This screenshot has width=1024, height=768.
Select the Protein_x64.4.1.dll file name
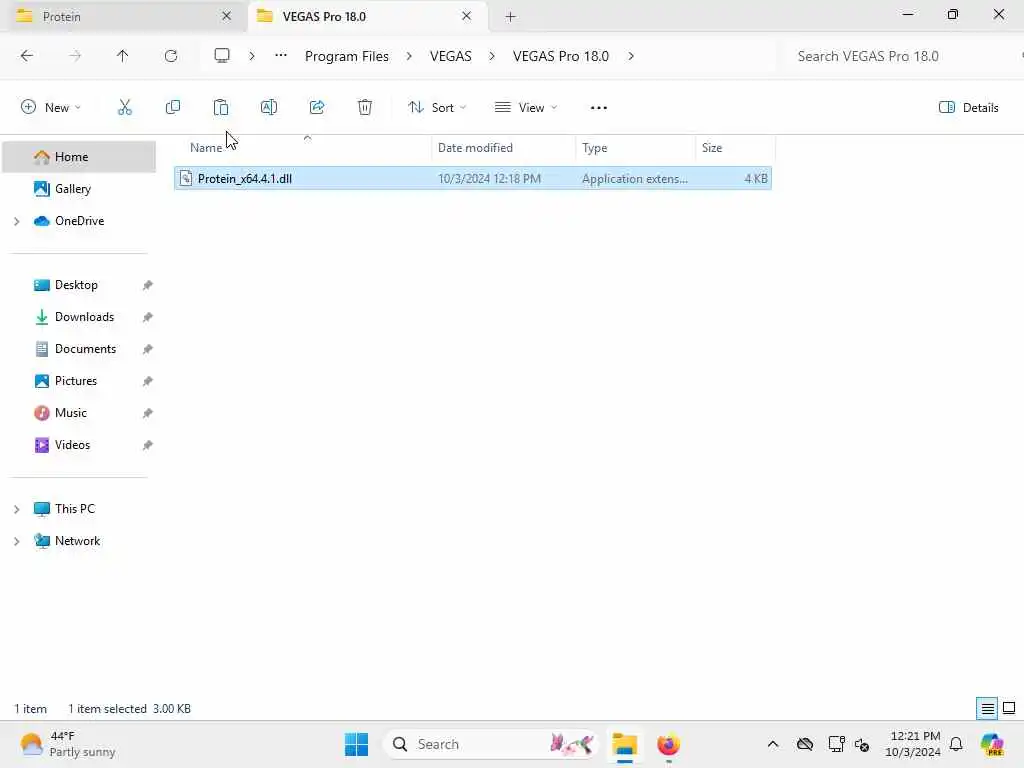tap(245, 178)
